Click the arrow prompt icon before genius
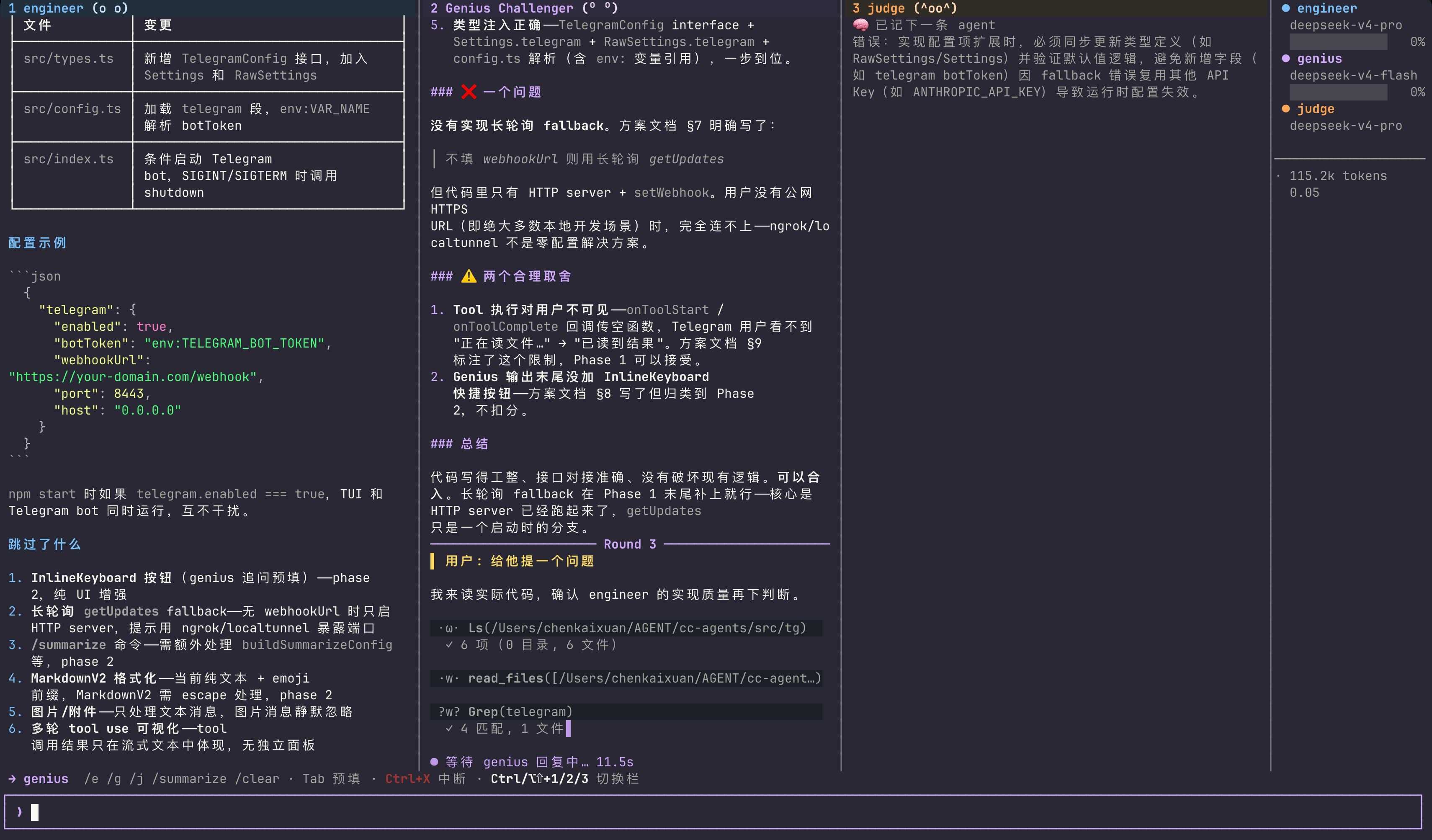This screenshot has width=1432, height=840. (x=13, y=778)
